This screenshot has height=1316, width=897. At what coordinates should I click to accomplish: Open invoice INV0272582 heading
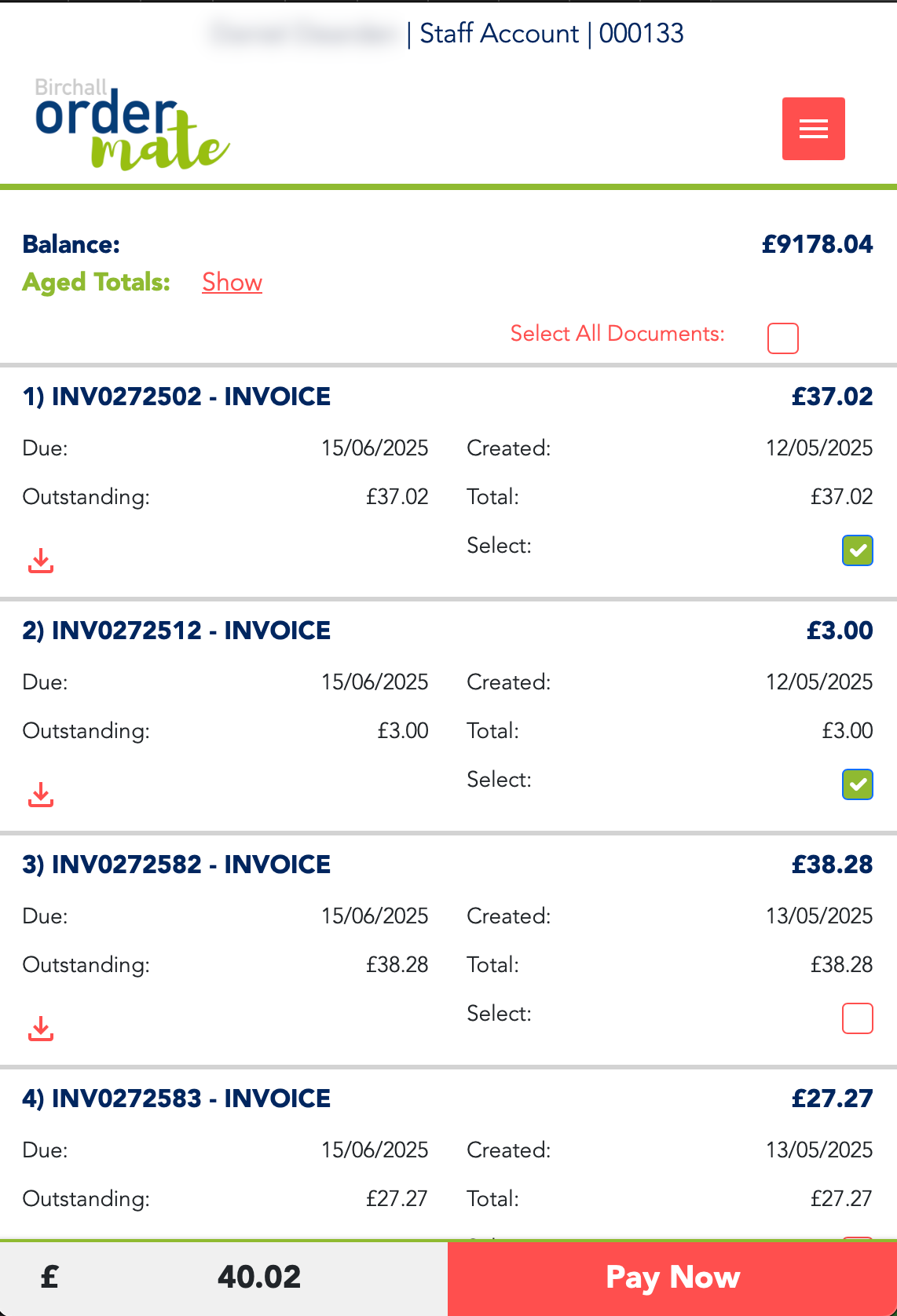coord(177,865)
